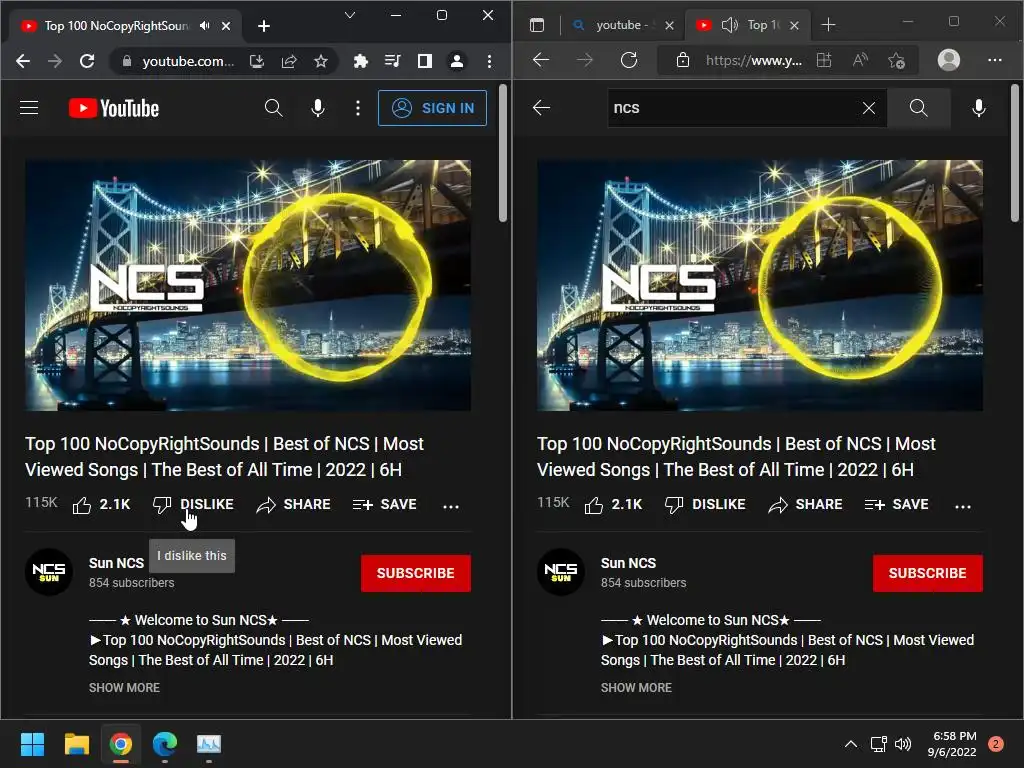Like the video in the Edge window
Screen dimensions: 1024x768
tap(613, 505)
